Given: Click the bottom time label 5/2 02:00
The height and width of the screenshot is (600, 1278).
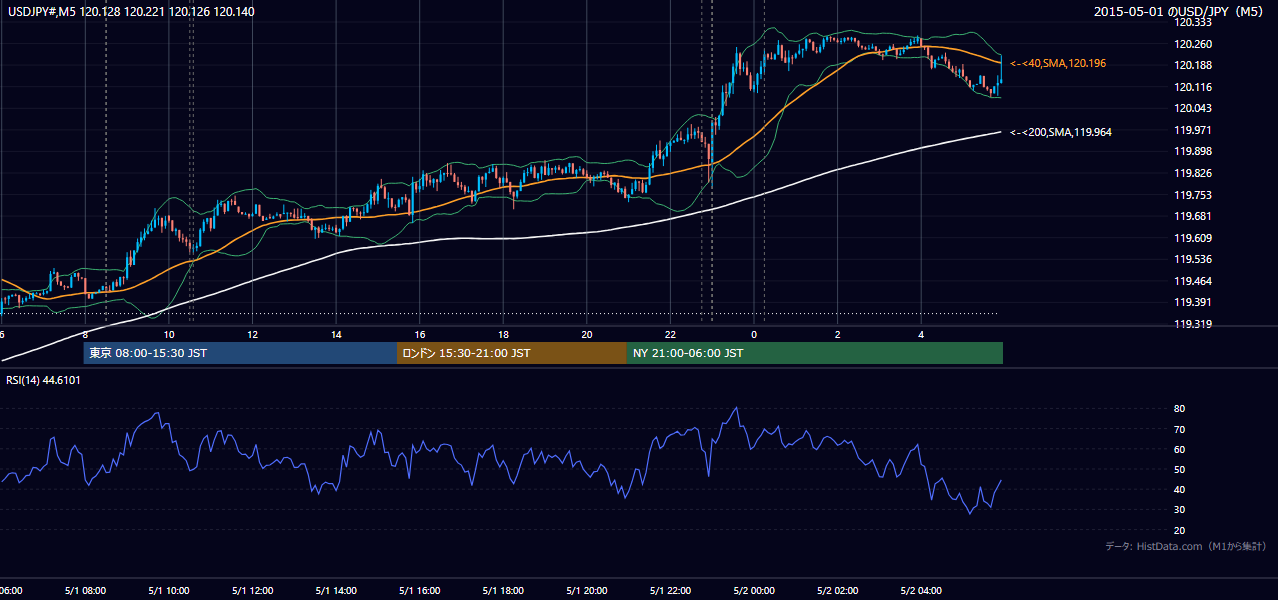Looking at the screenshot, I should pos(838,591).
